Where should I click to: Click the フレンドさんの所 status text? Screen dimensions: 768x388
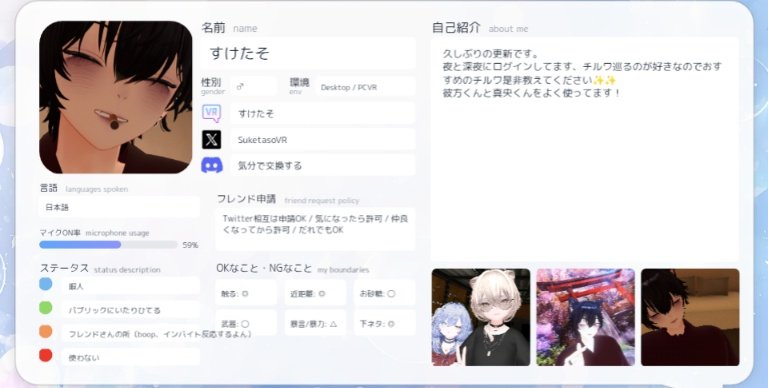[160, 334]
